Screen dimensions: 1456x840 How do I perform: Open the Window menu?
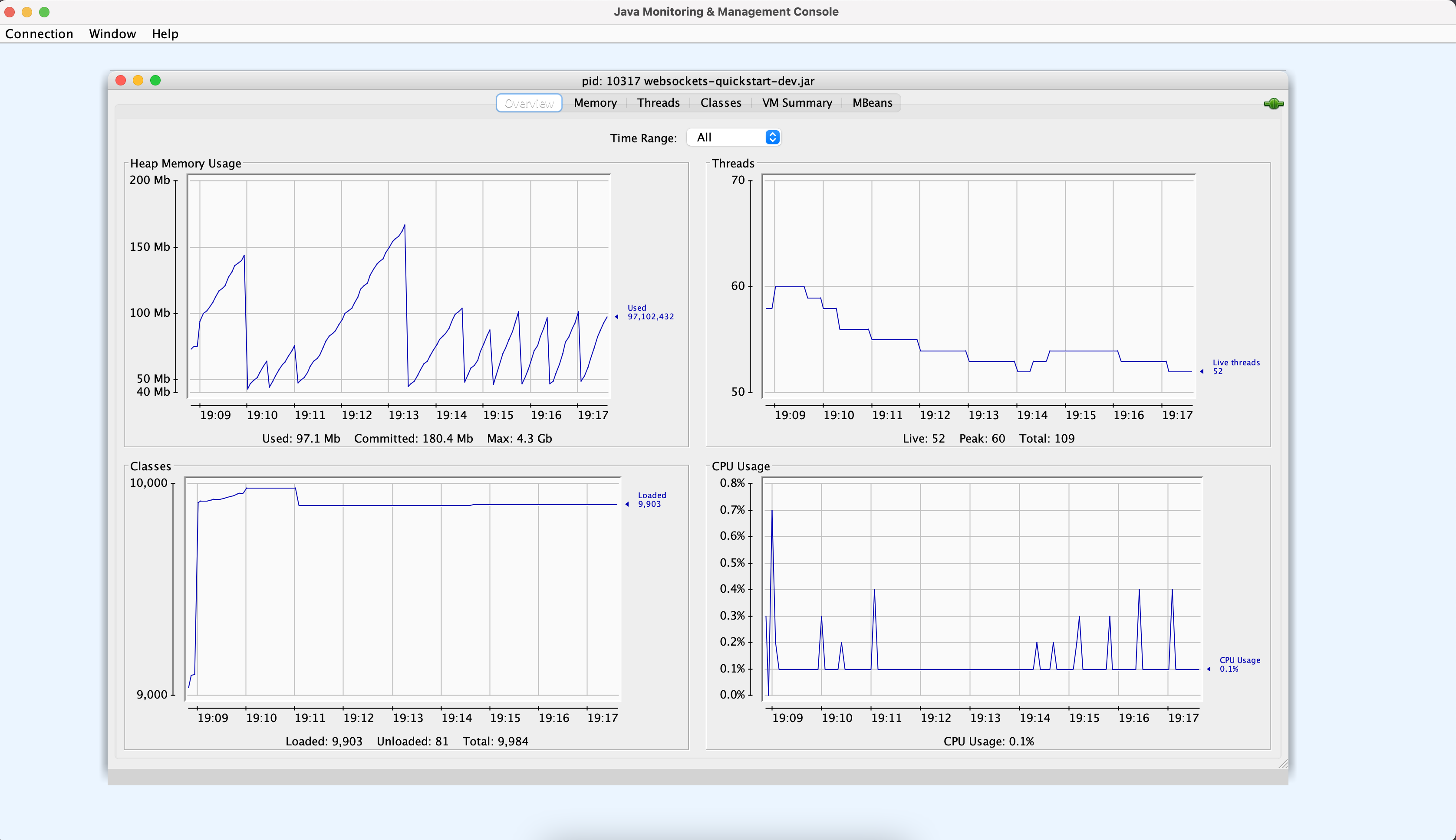(112, 34)
